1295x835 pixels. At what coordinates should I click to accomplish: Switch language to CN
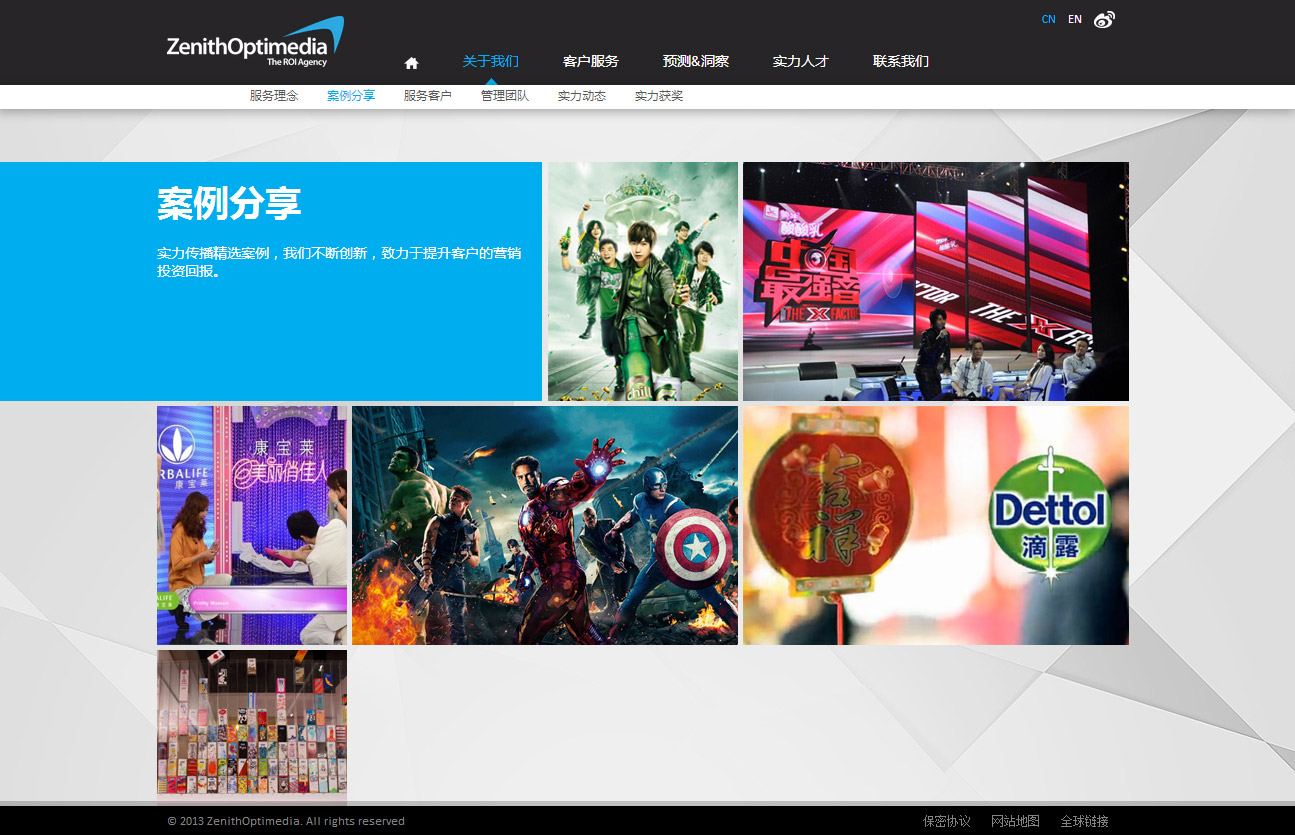1048,19
